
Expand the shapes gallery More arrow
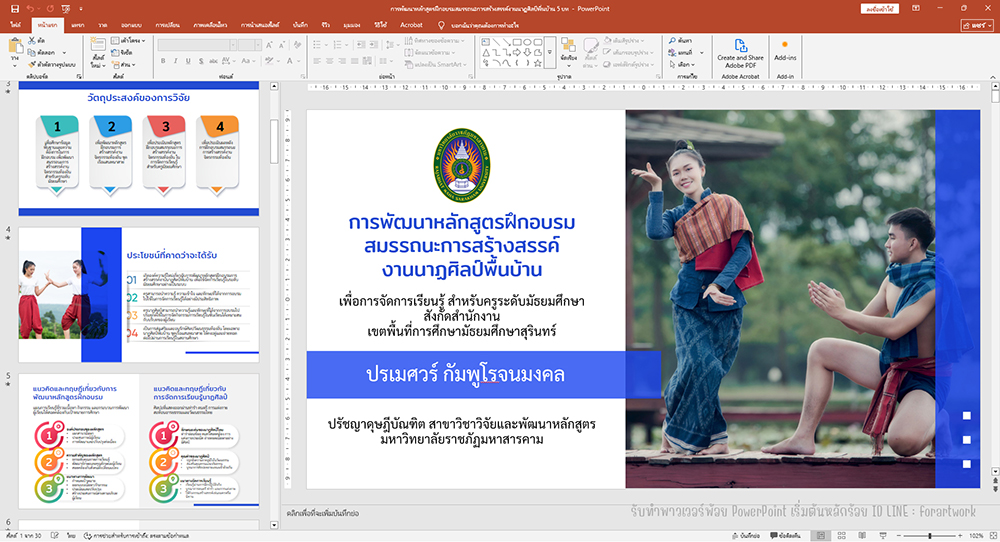tap(550, 52)
